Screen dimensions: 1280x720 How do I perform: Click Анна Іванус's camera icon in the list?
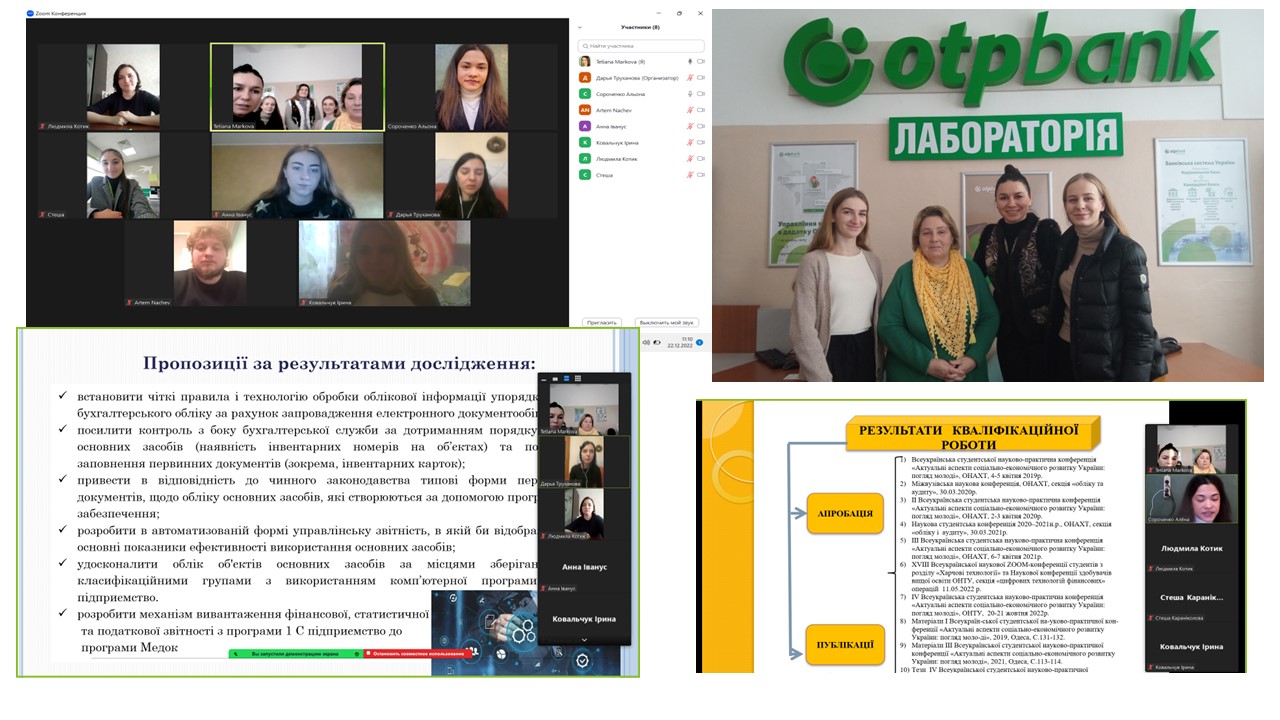tap(701, 126)
